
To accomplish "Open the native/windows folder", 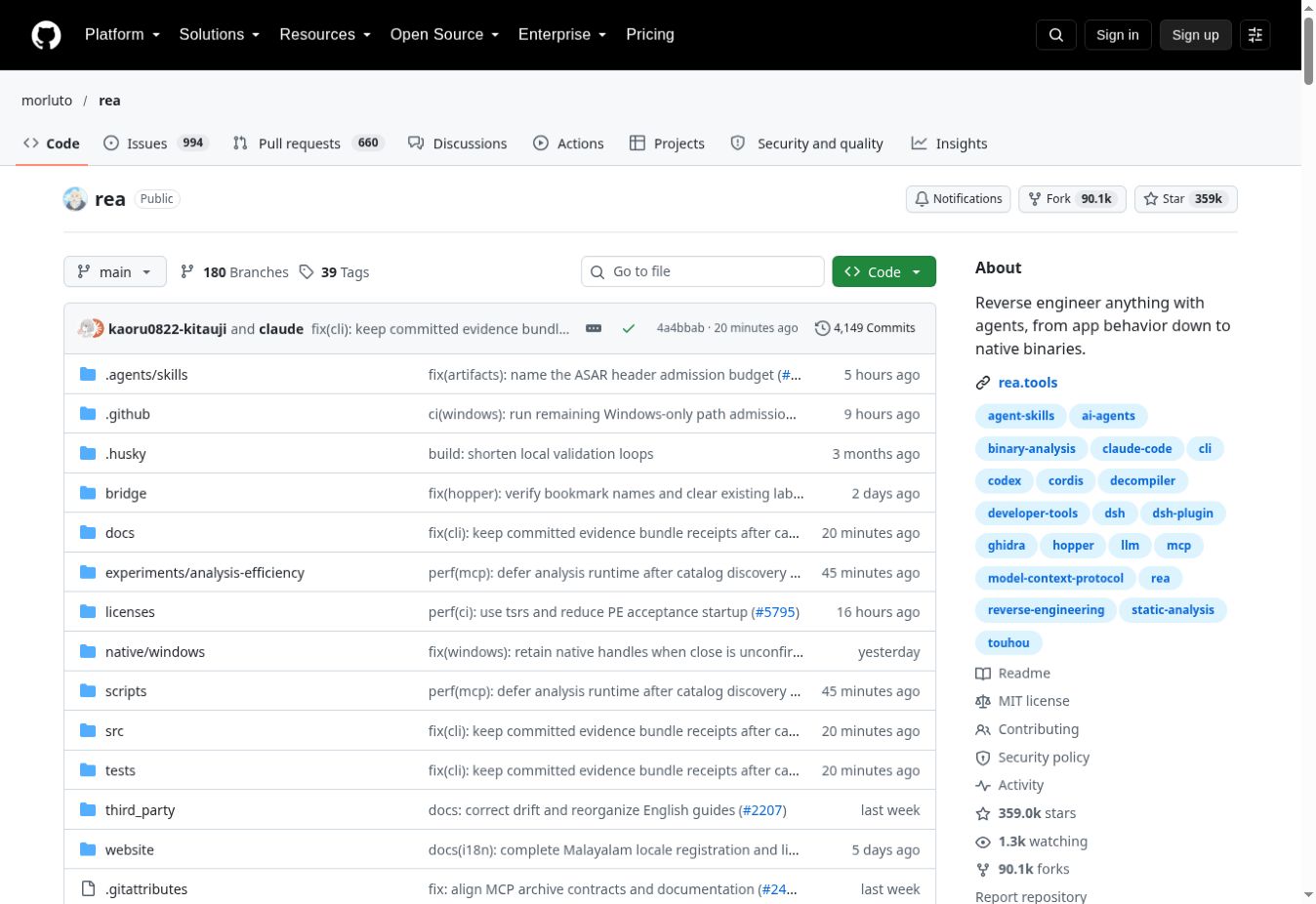I will [155, 652].
